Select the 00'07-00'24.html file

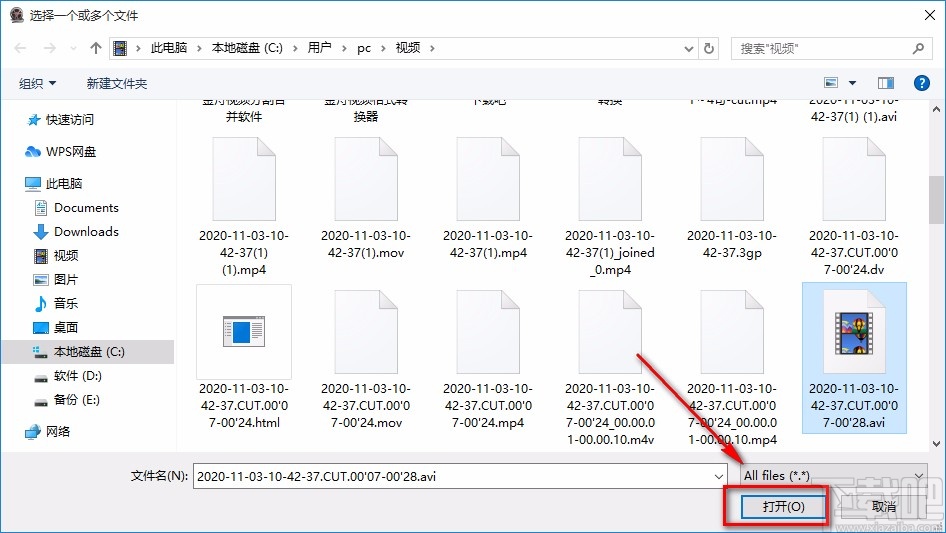(x=244, y=358)
